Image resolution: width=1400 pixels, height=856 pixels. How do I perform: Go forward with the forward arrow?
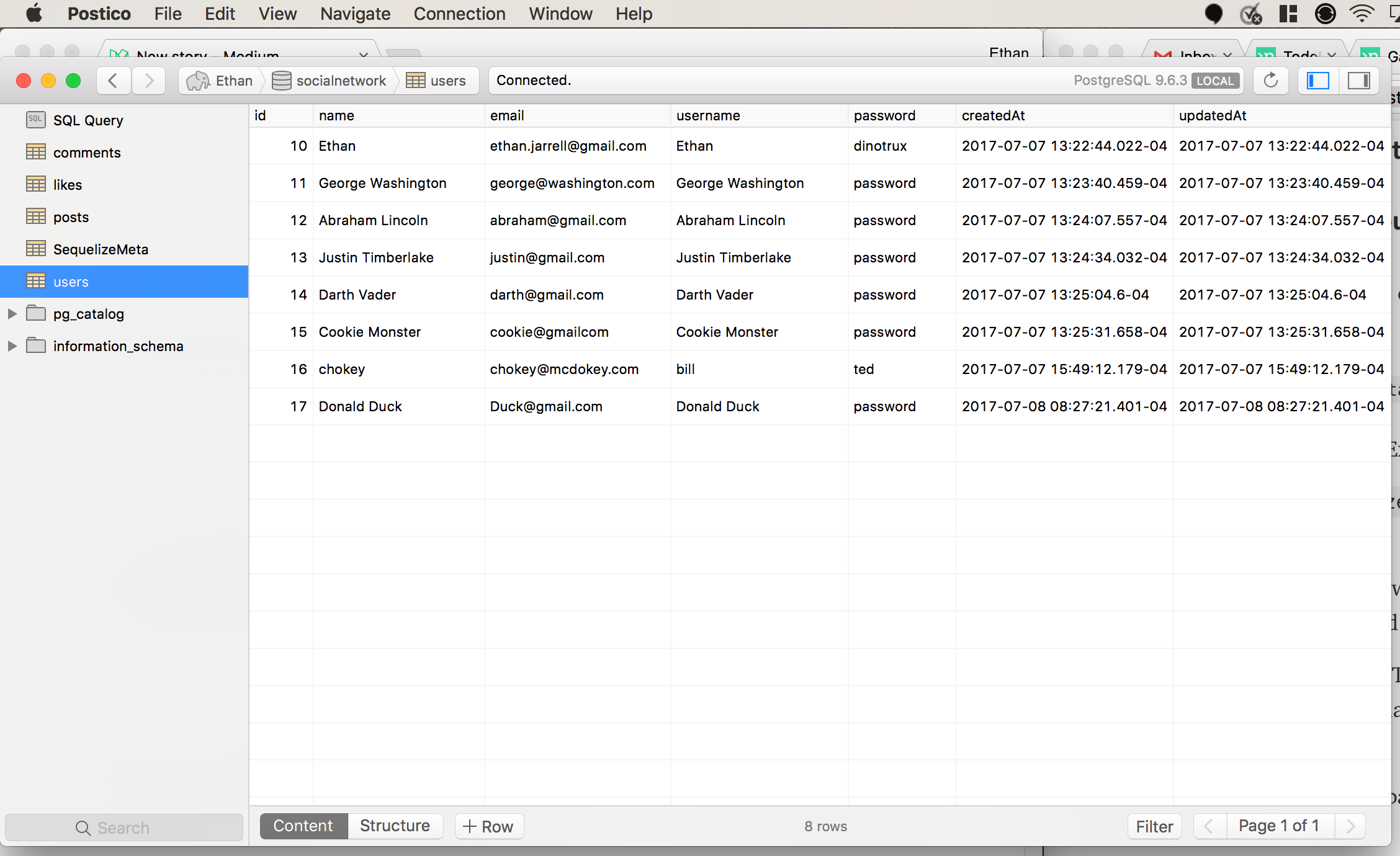pyautogui.click(x=149, y=81)
